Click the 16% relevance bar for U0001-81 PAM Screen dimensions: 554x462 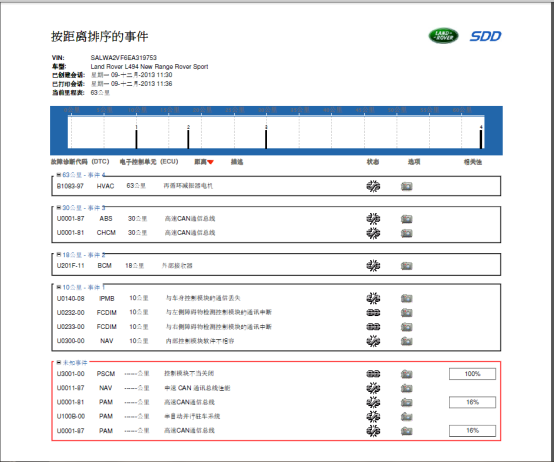pyautogui.click(x=472, y=402)
